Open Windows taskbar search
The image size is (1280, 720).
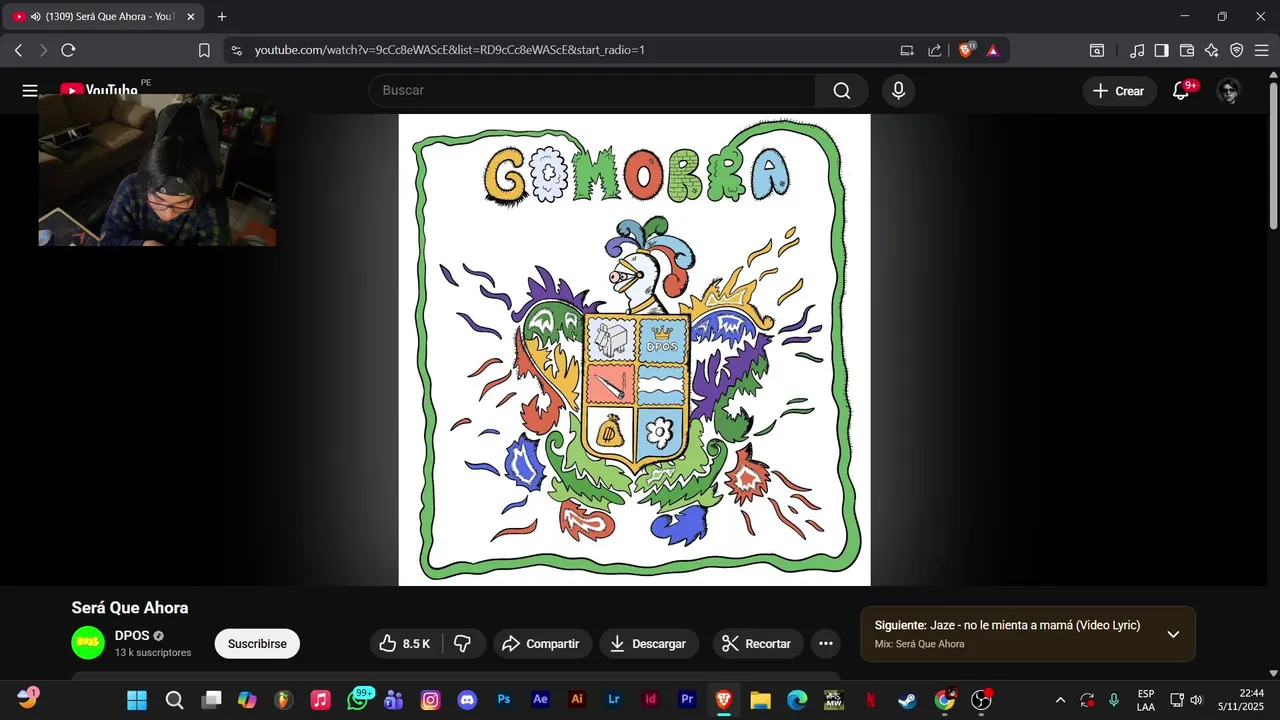coord(174,700)
